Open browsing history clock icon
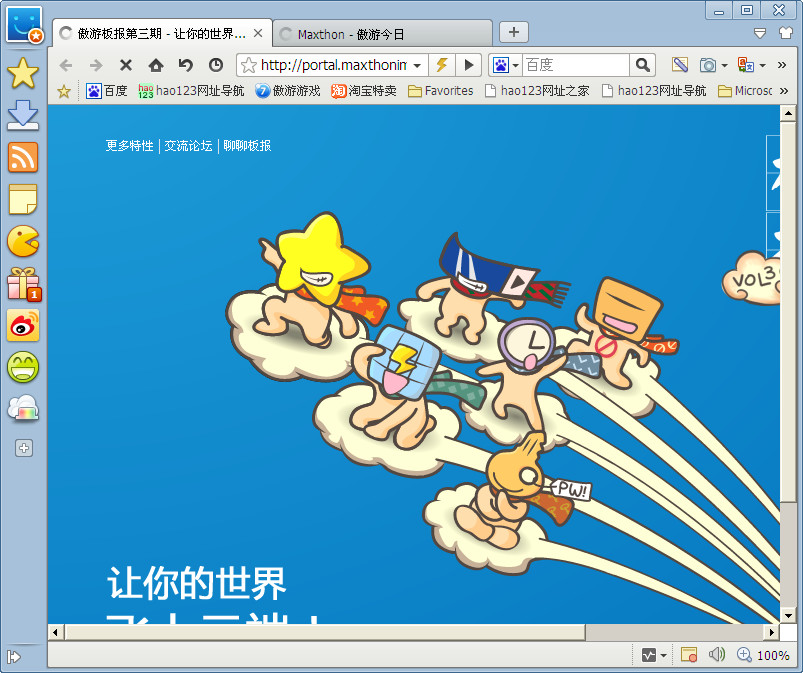The image size is (803, 673). coord(216,65)
